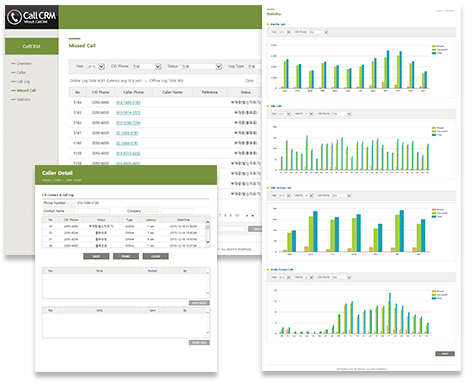Select Missed Call in the sidebar
The image size is (474, 383).
pyautogui.click(x=26, y=90)
